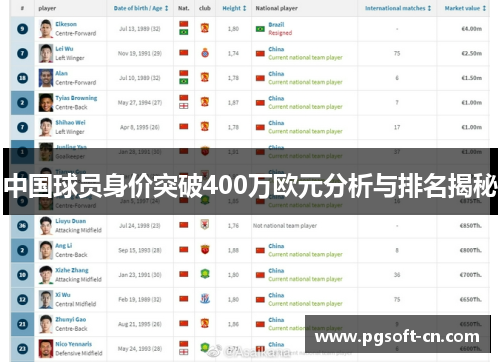Click jersey number 23 badge beside Nico Yennaris
500x362 pixels.
click(22, 349)
